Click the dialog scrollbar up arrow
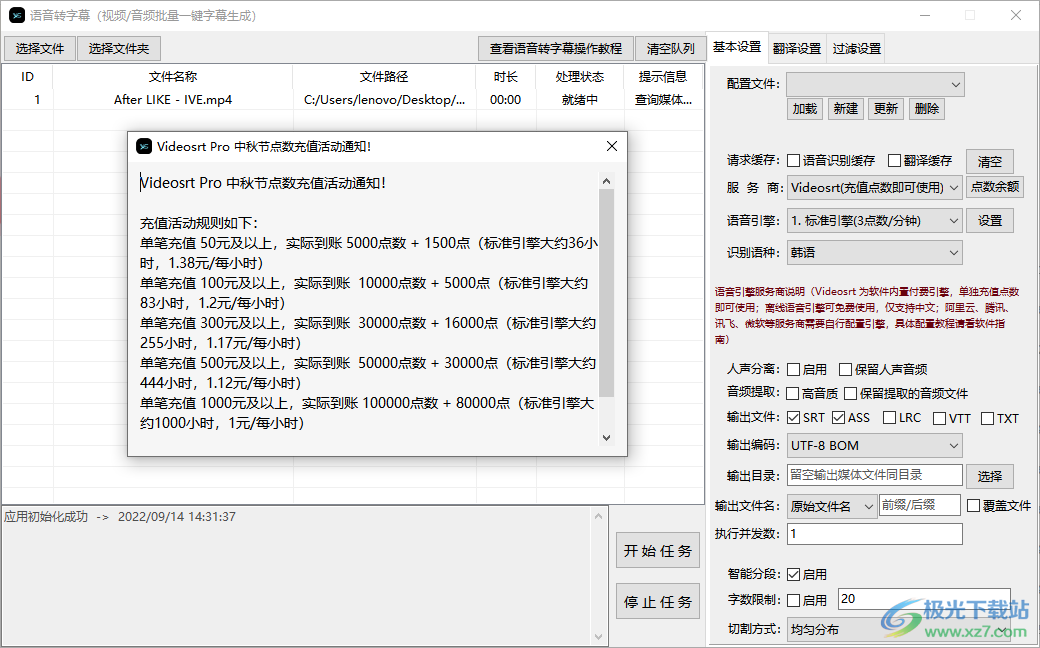 (606, 181)
